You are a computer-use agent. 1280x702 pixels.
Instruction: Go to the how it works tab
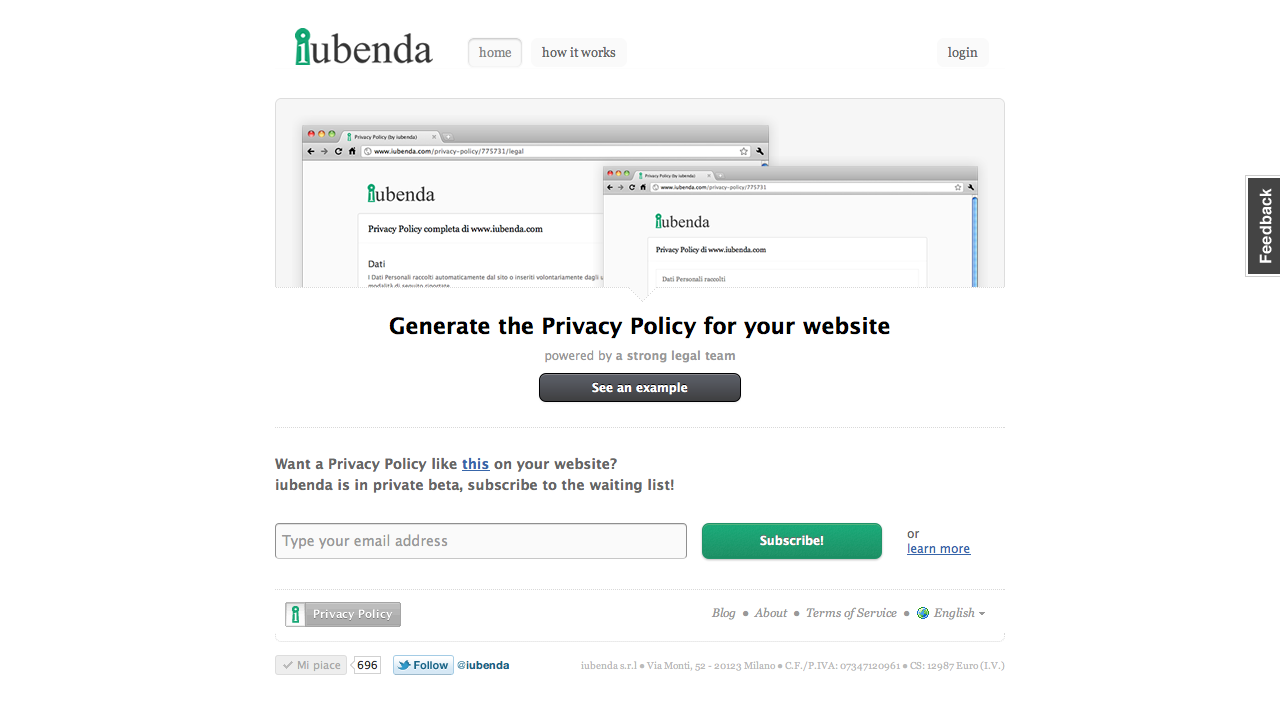click(578, 52)
